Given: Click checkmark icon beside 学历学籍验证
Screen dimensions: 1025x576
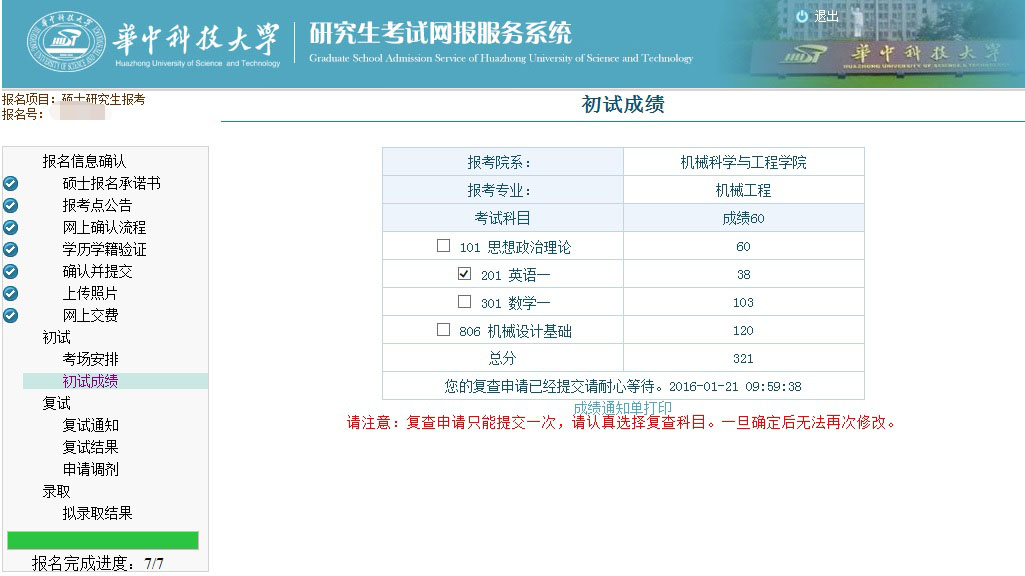Looking at the screenshot, I should [11, 250].
